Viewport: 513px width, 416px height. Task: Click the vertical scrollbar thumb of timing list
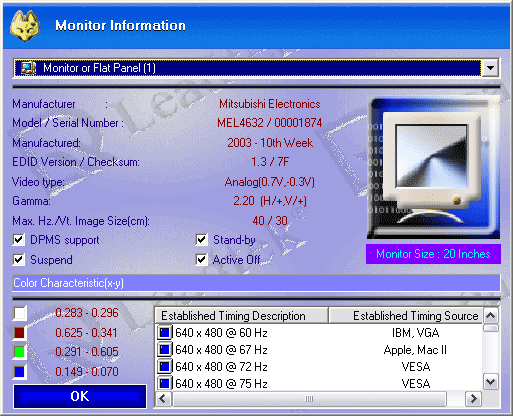[x=491, y=328]
